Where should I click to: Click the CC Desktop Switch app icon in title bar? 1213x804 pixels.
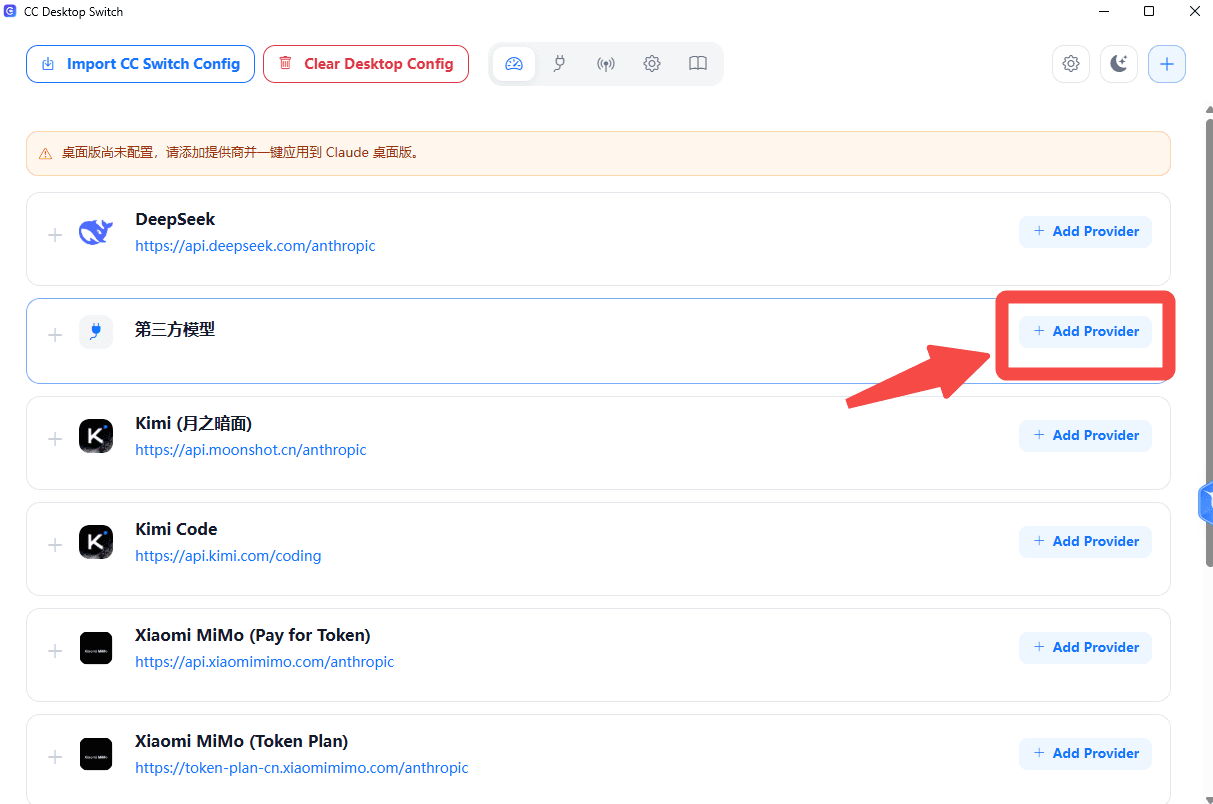pos(11,11)
